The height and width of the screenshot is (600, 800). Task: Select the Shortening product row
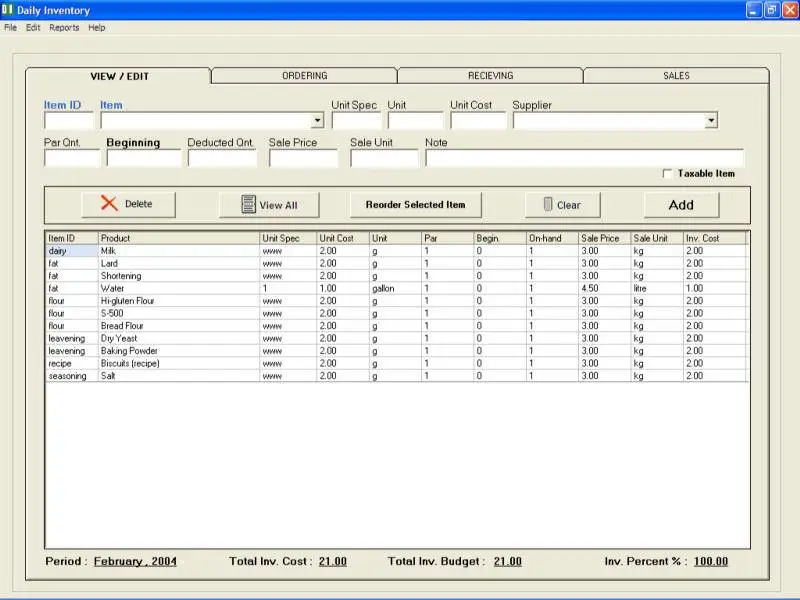click(396, 276)
